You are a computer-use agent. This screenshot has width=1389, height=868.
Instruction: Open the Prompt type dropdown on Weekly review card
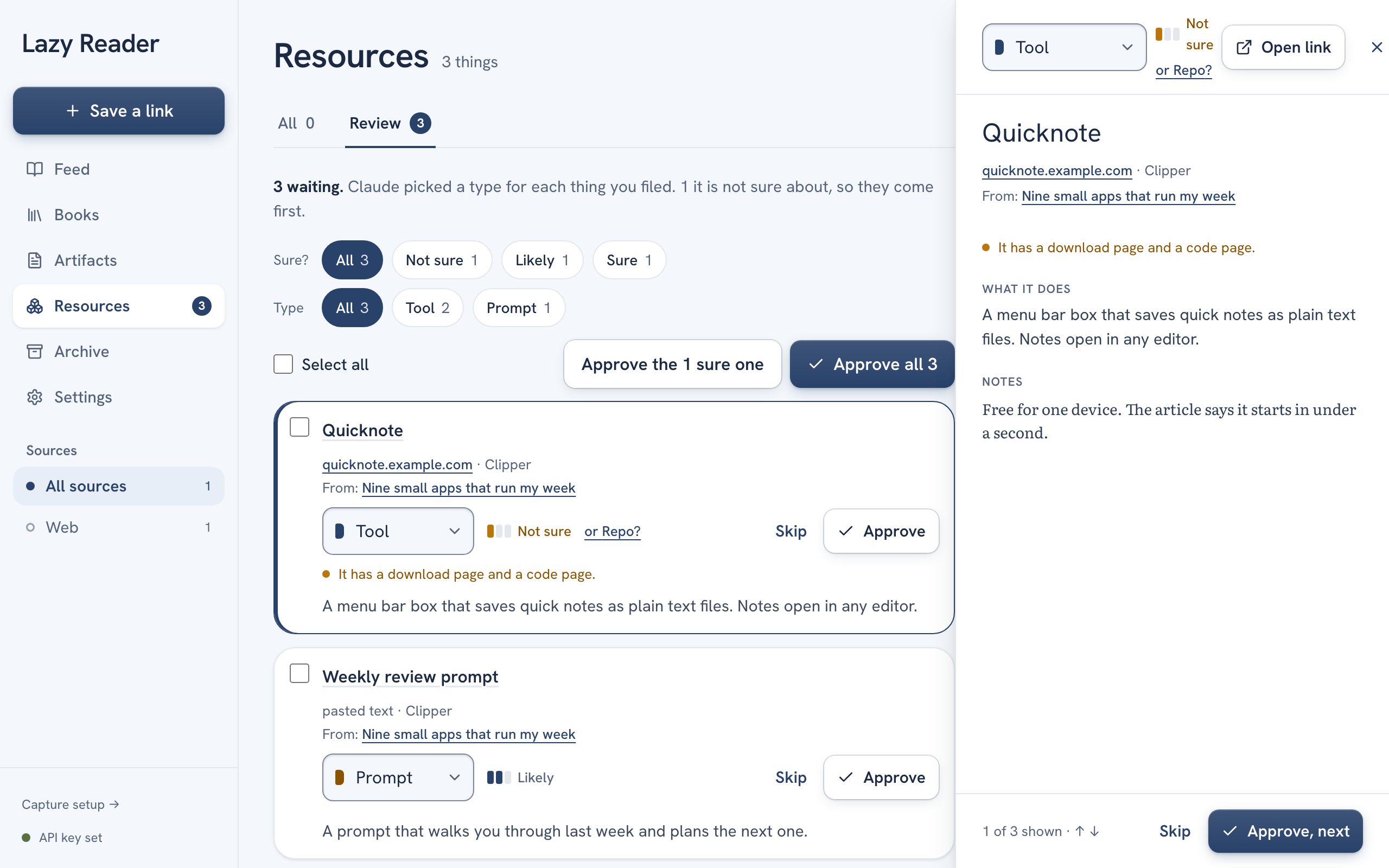(398, 777)
